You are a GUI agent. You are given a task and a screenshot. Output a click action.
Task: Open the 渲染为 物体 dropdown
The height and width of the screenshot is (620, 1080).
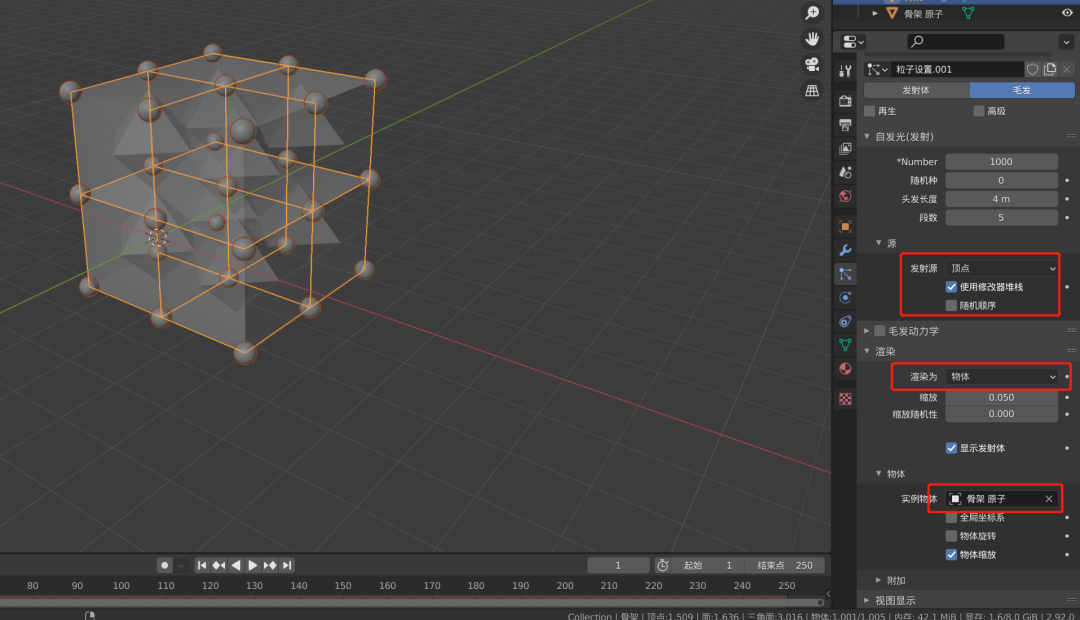tap(1002, 376)
